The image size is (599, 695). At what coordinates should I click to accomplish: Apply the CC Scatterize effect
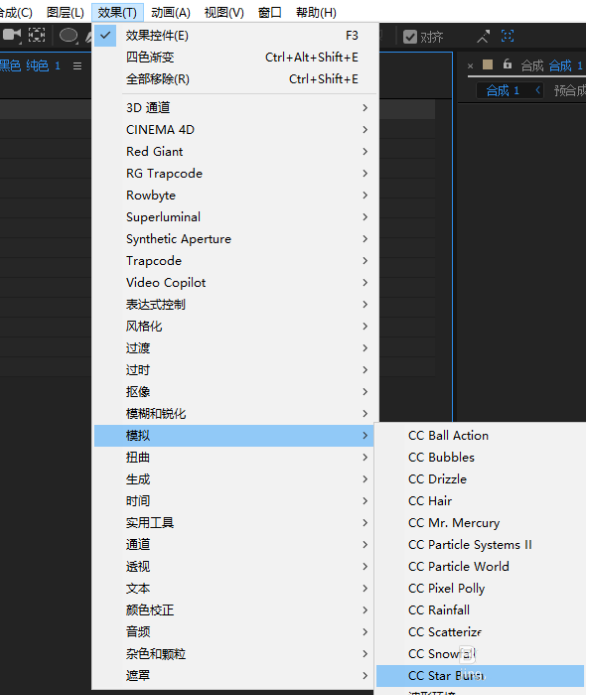pyautogui.click(x=481, y=632)
